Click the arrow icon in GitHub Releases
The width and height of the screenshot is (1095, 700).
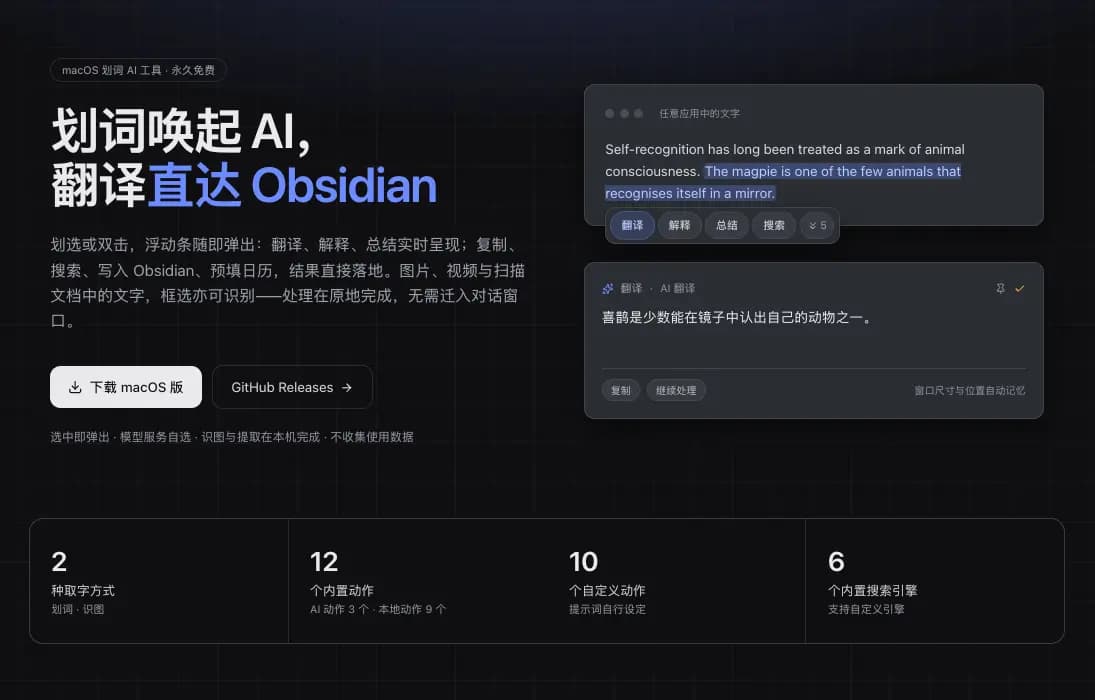click(346, 387)
